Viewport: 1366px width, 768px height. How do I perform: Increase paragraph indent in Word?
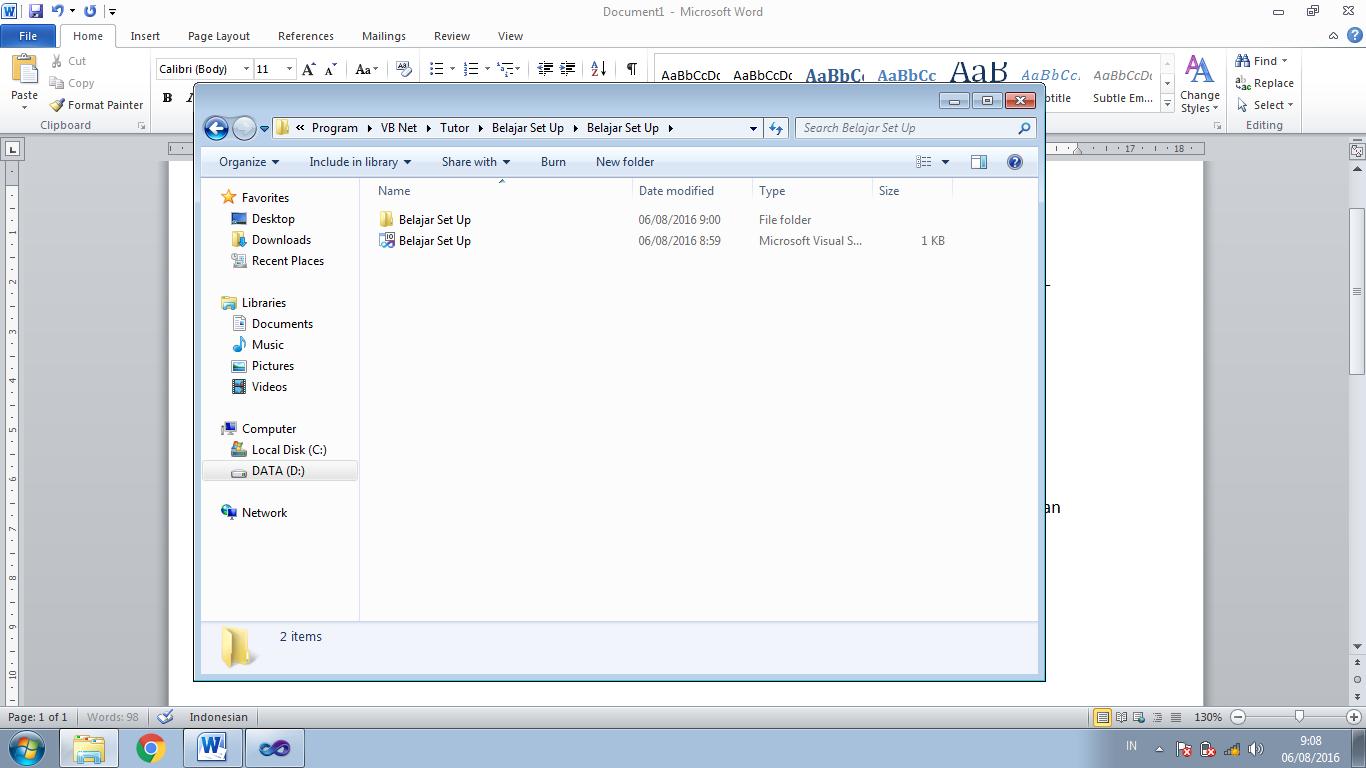pyautogui.click(x=567, y=69)
